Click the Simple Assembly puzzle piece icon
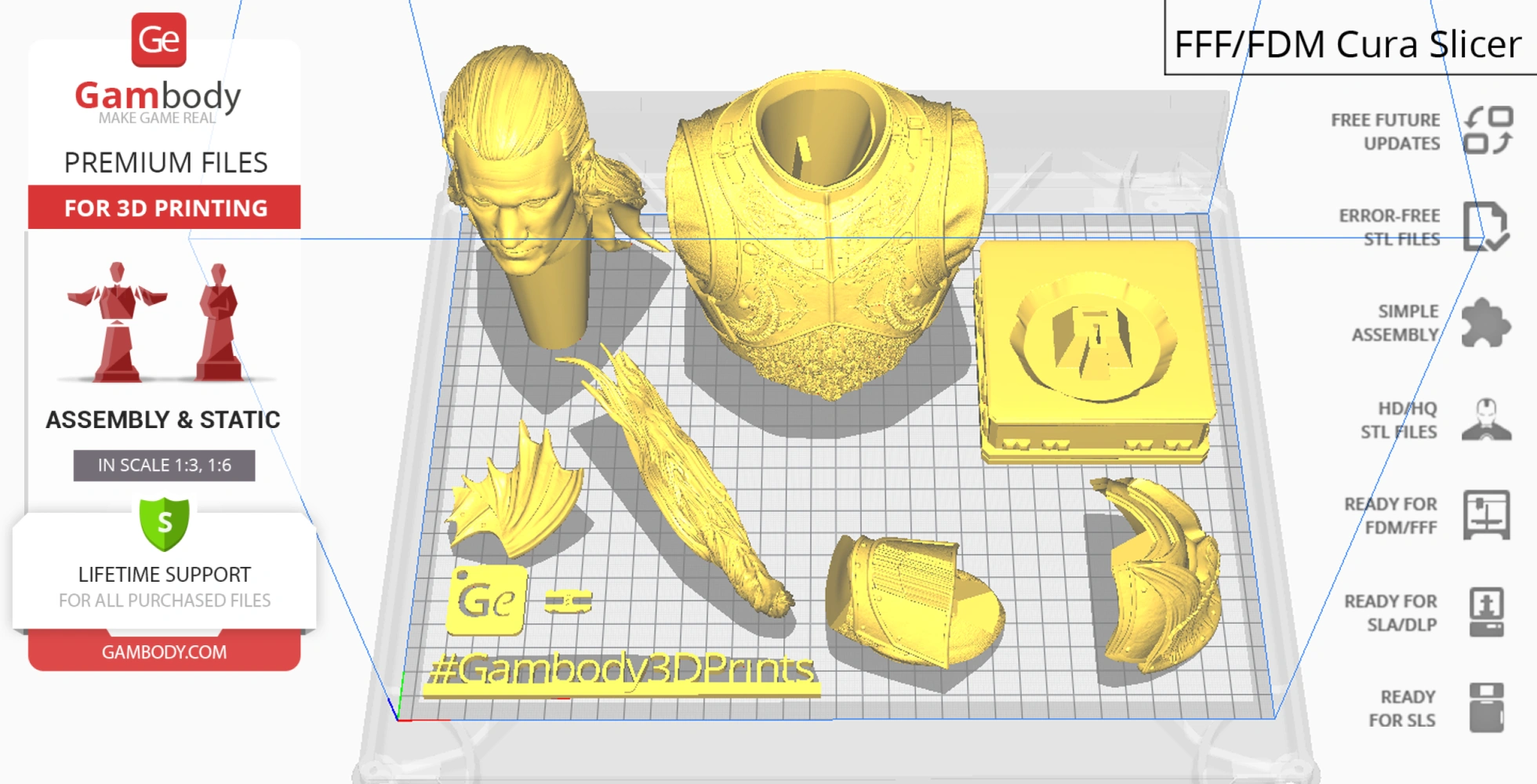 (1488, 323)
